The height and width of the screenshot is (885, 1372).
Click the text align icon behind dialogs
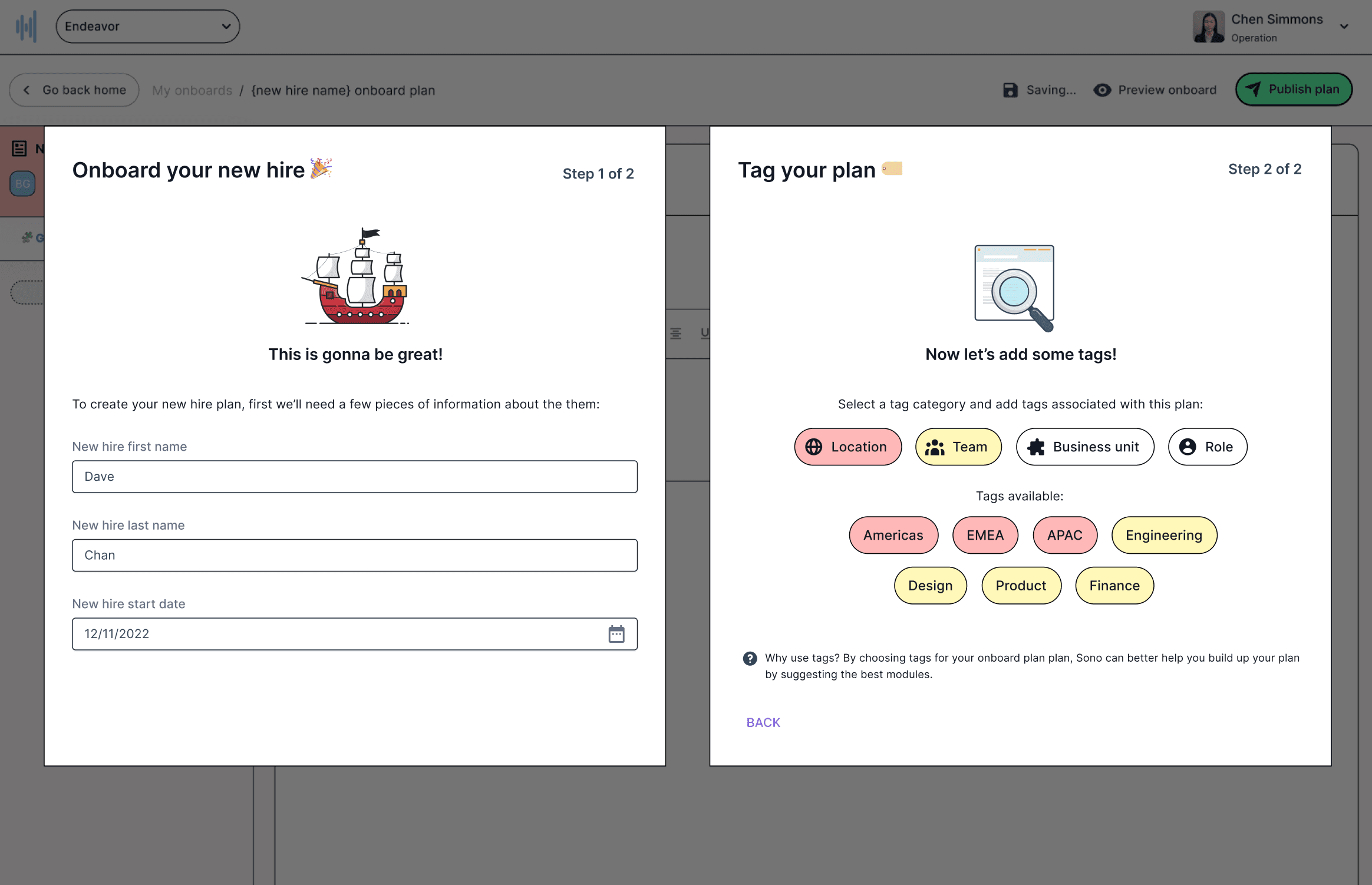(676, 333)
